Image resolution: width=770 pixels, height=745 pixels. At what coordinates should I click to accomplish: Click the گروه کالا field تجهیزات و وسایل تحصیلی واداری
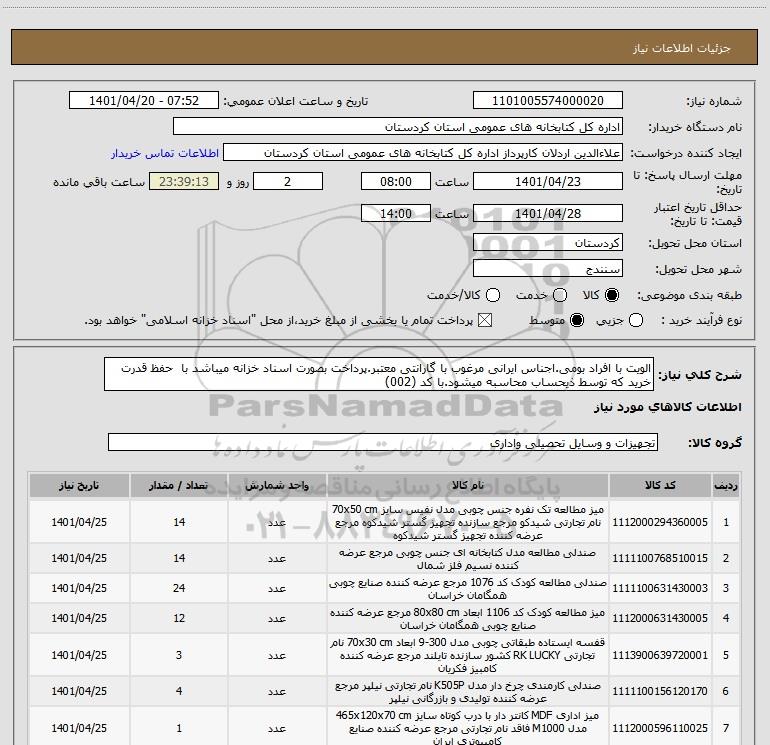click(x=383, y=442)
